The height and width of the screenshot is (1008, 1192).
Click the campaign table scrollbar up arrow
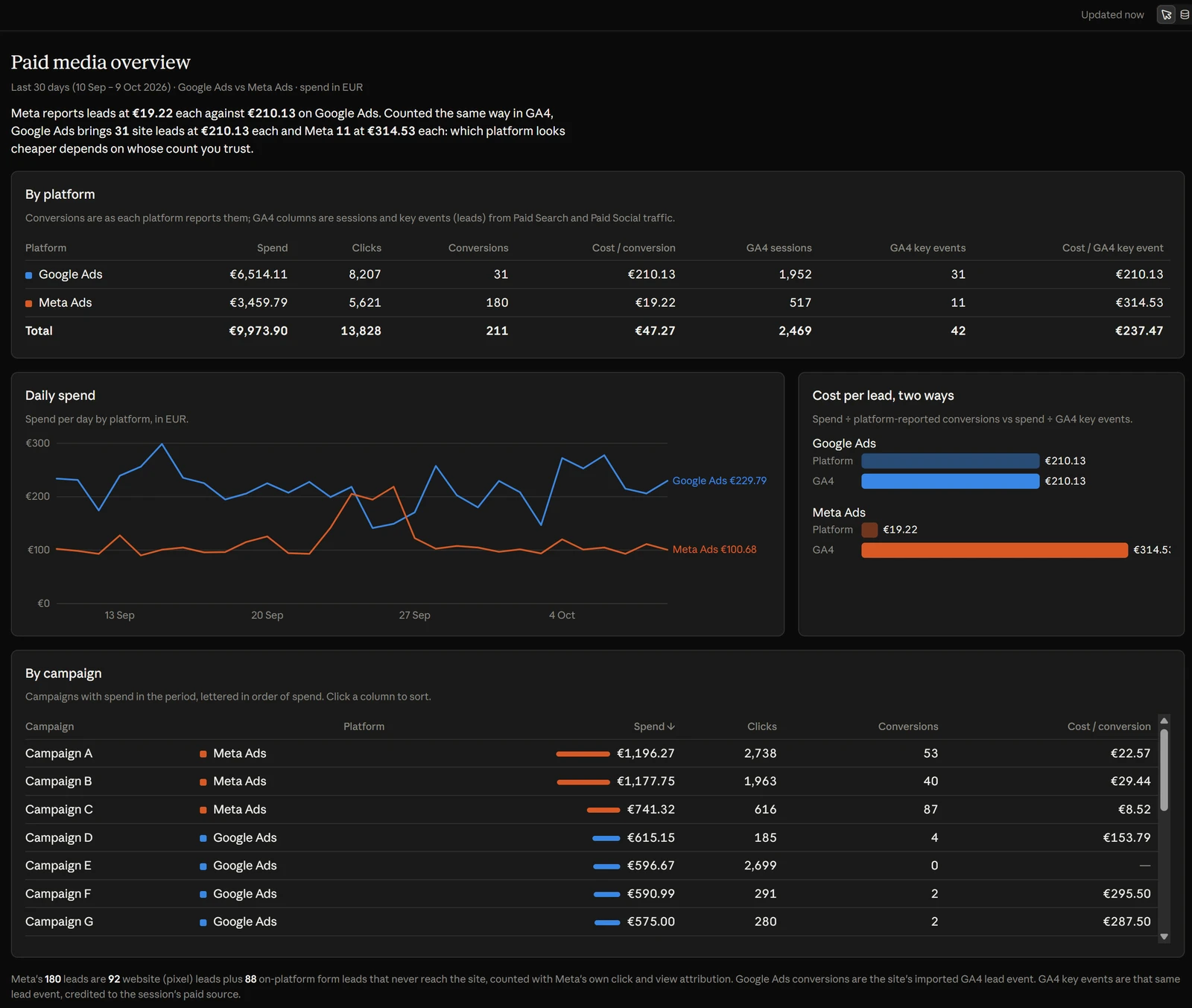(1164, 721)
